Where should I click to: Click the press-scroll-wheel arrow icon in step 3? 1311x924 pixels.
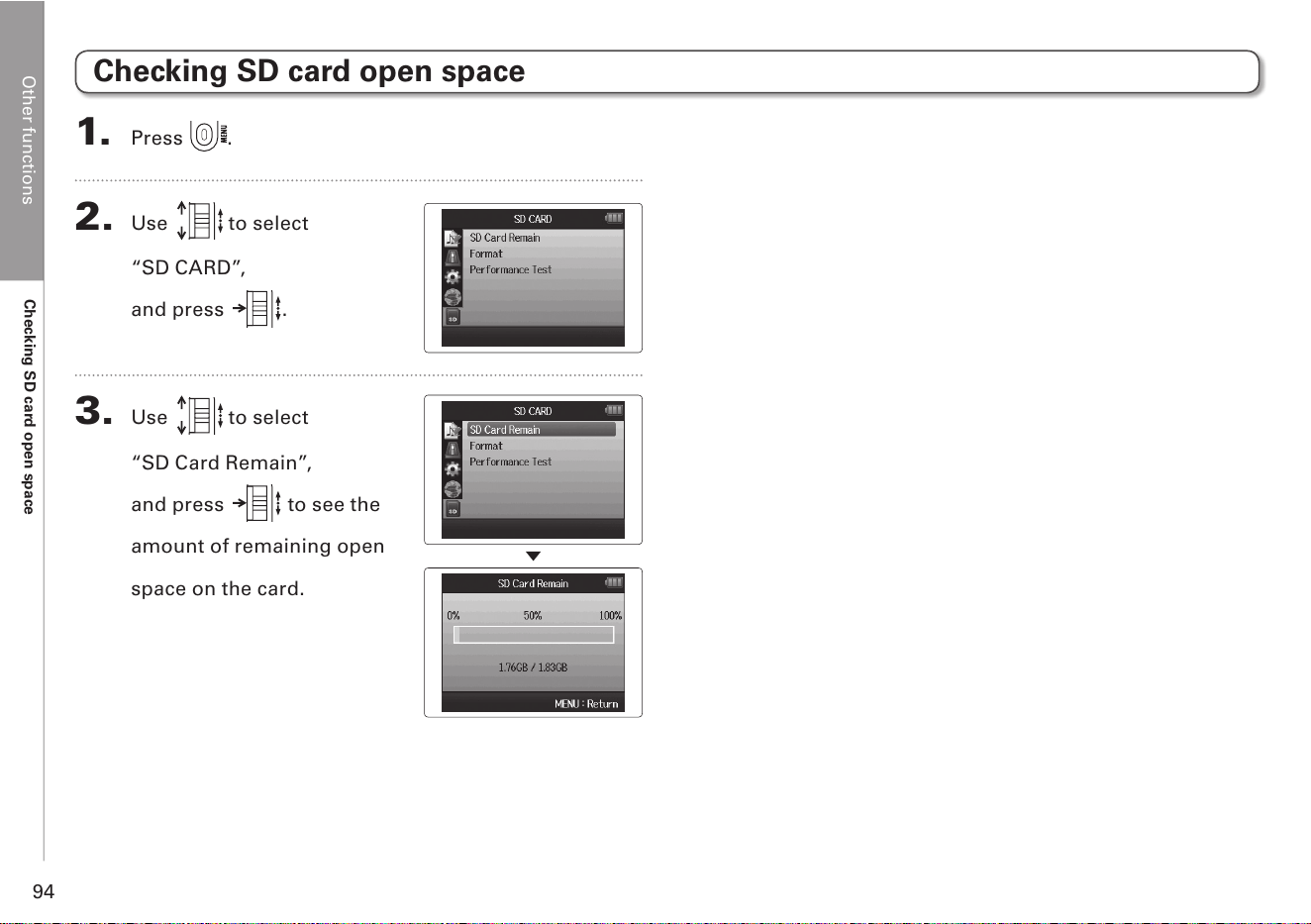click(257, 504)
